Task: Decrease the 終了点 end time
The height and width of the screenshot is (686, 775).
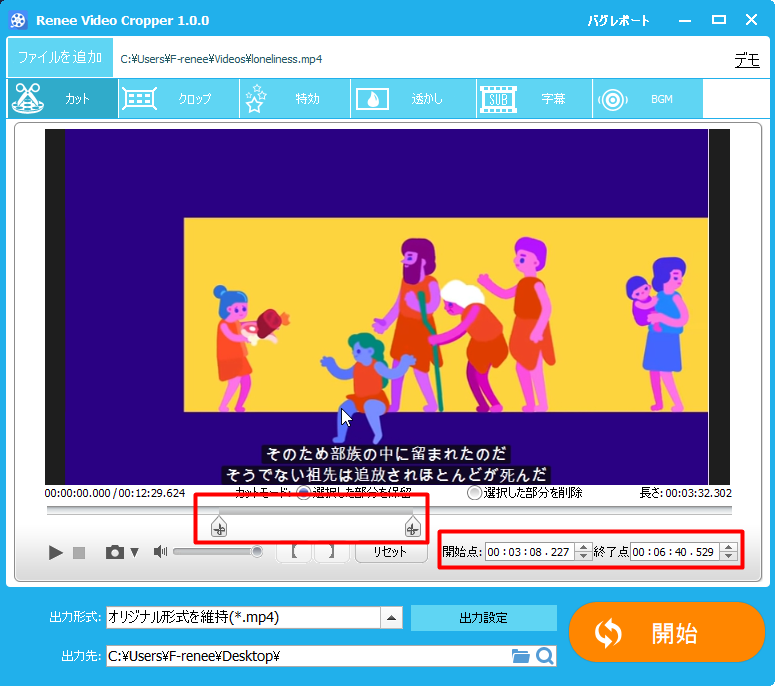Action: 729,556
